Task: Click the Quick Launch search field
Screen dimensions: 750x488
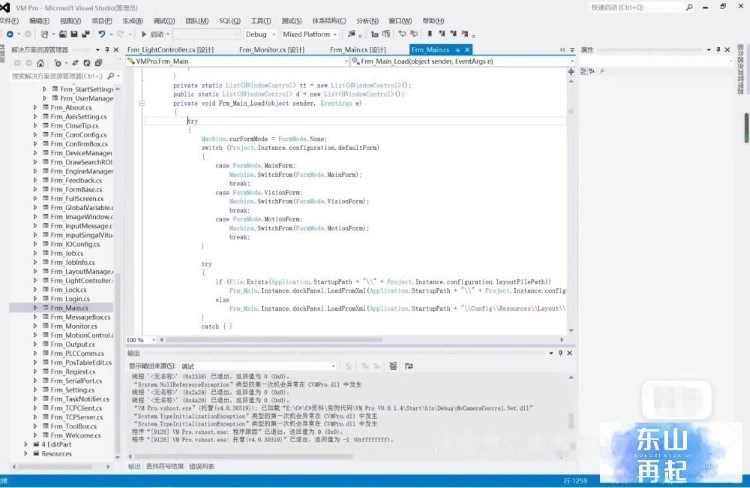Action: pyautogui.click(x=636, y=7)
